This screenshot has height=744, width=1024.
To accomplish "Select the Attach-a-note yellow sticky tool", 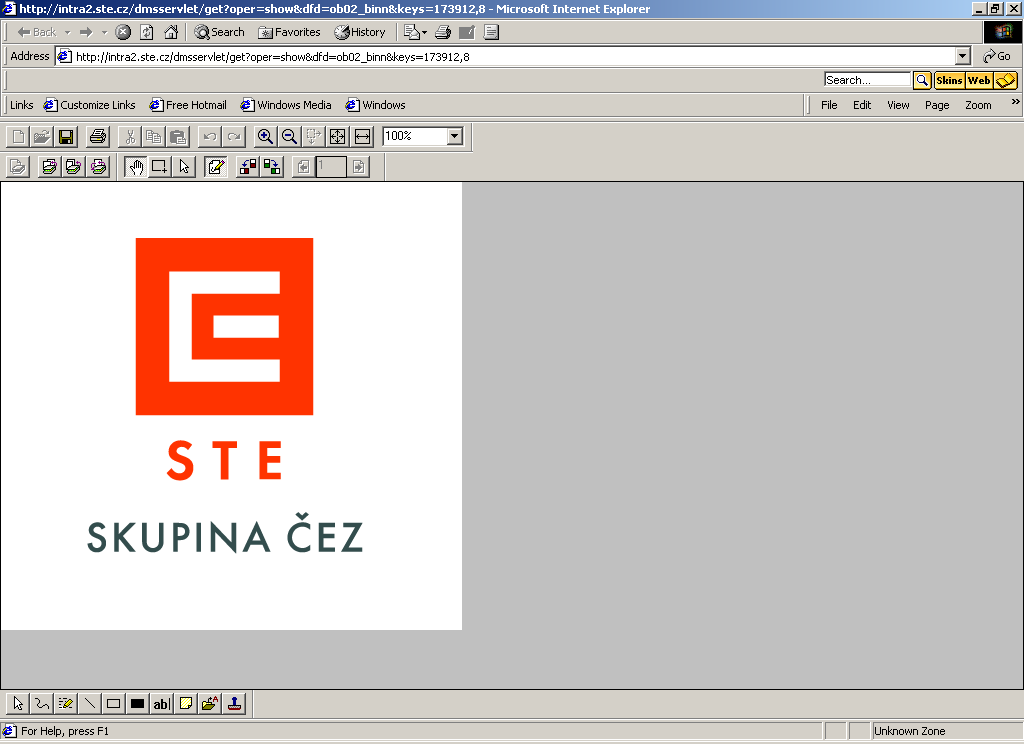I will click(185, 704).
